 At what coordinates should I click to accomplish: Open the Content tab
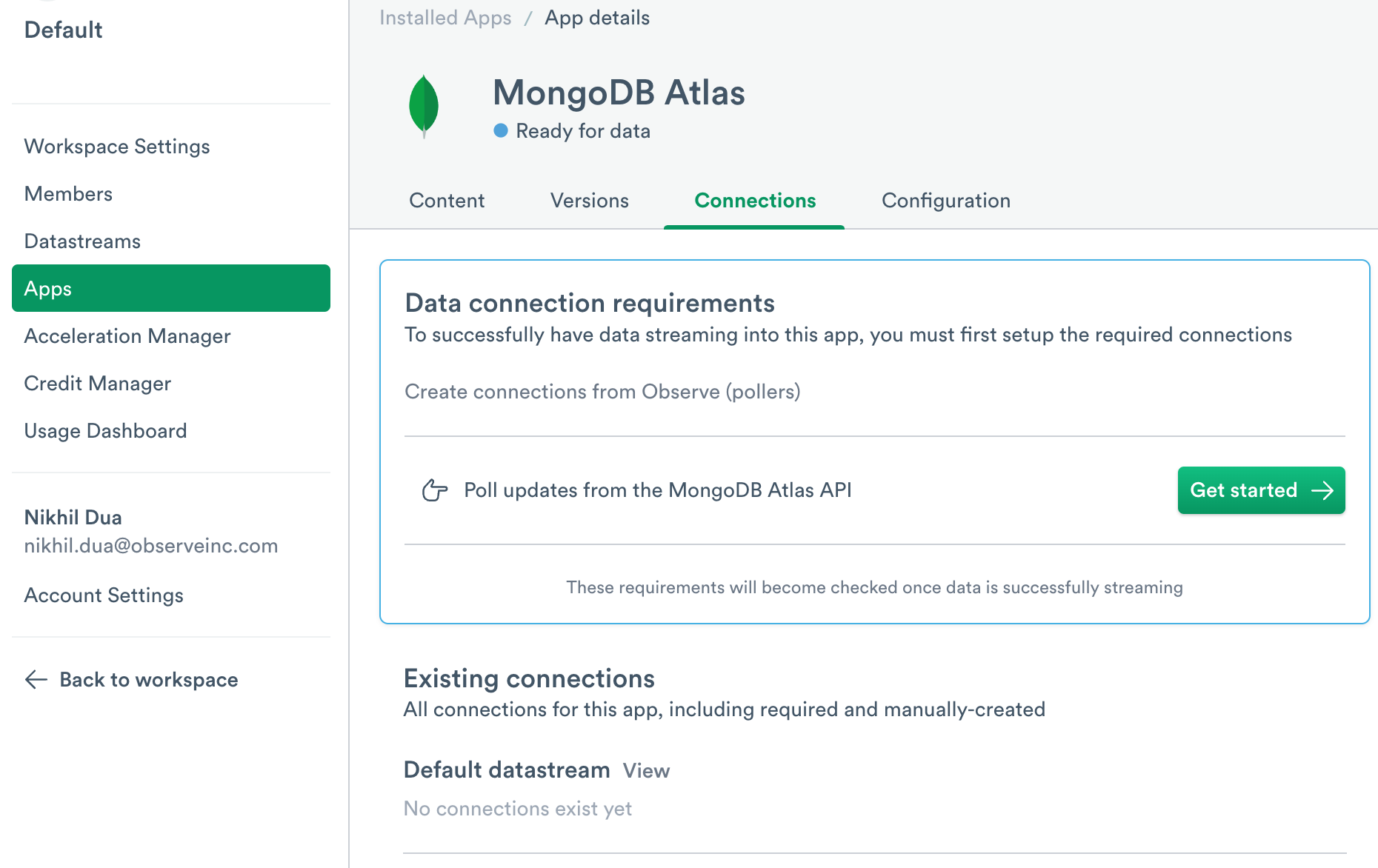447,201
